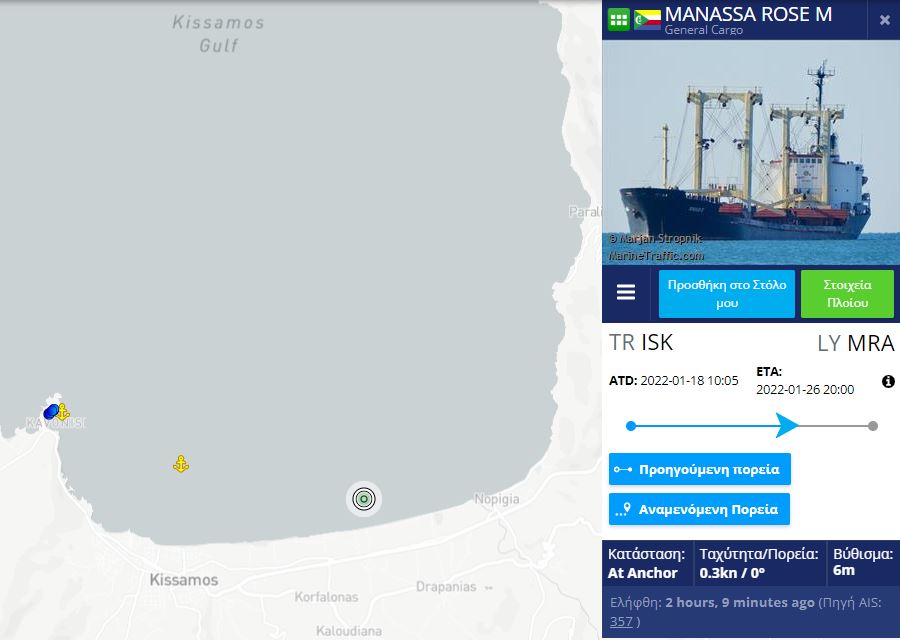The image size is (900, 640).
Task: Click the ETA information icon
Action: [x=888, y=381]
